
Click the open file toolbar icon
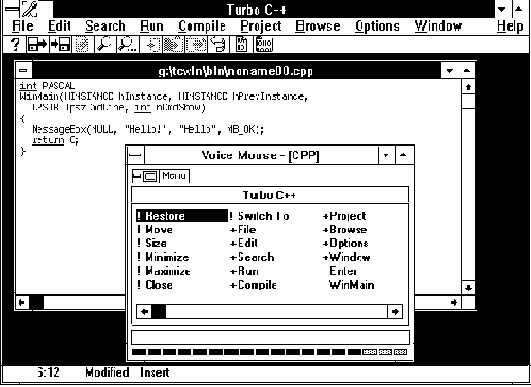[x=37, y=44]
